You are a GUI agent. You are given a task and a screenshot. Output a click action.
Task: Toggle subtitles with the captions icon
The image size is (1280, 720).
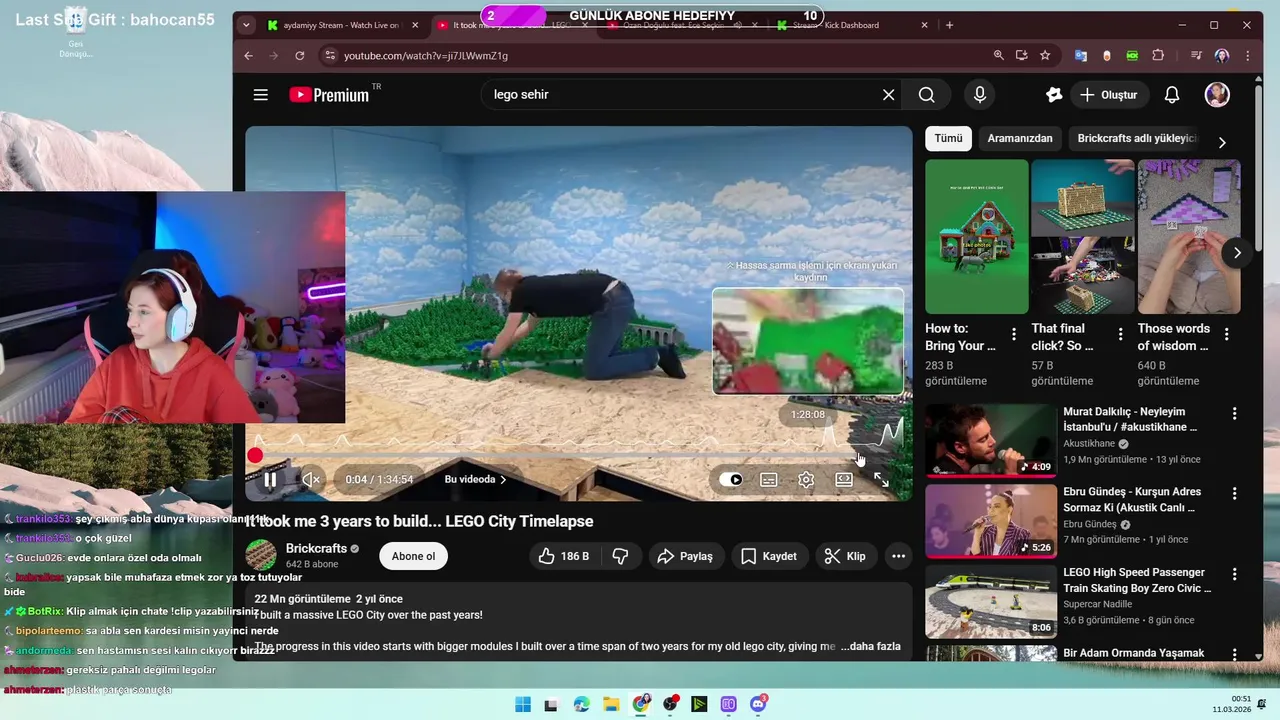pos(769,480)
